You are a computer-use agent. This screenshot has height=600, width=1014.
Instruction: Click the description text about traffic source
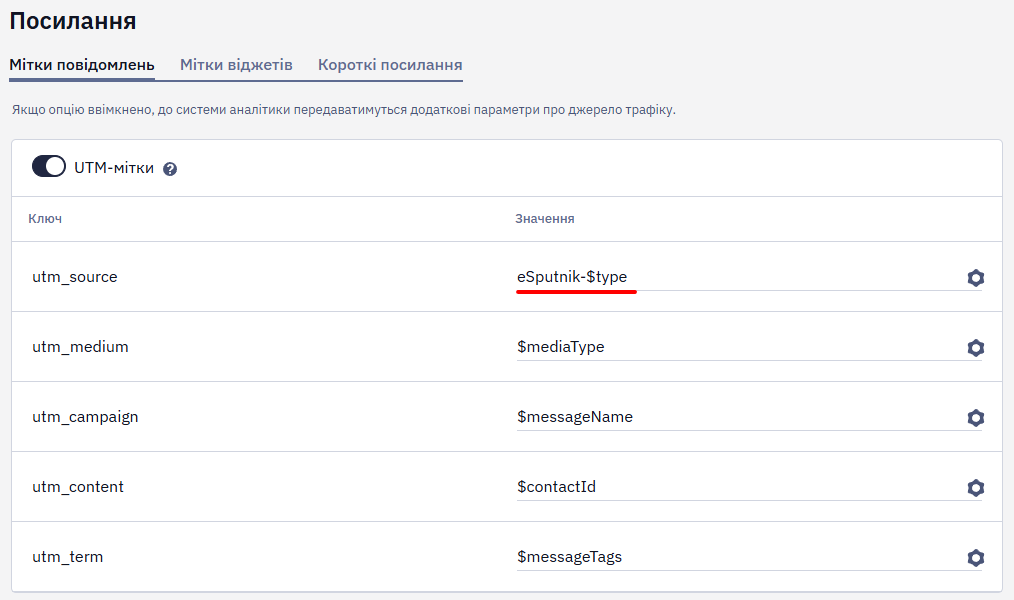point(343,110)
